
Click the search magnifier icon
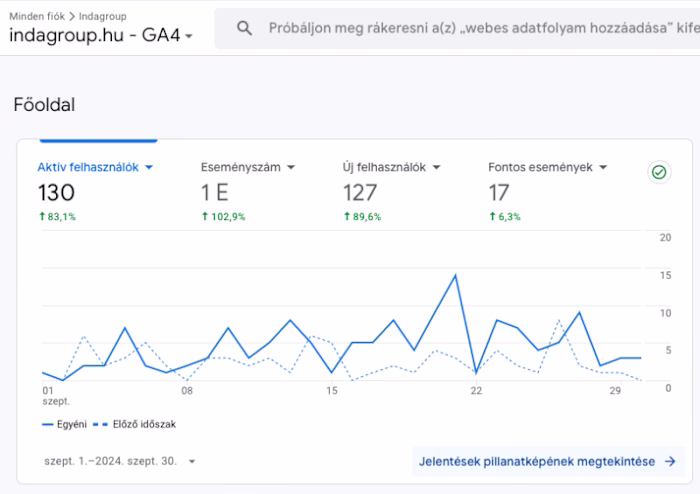click(x=244, y=29)
